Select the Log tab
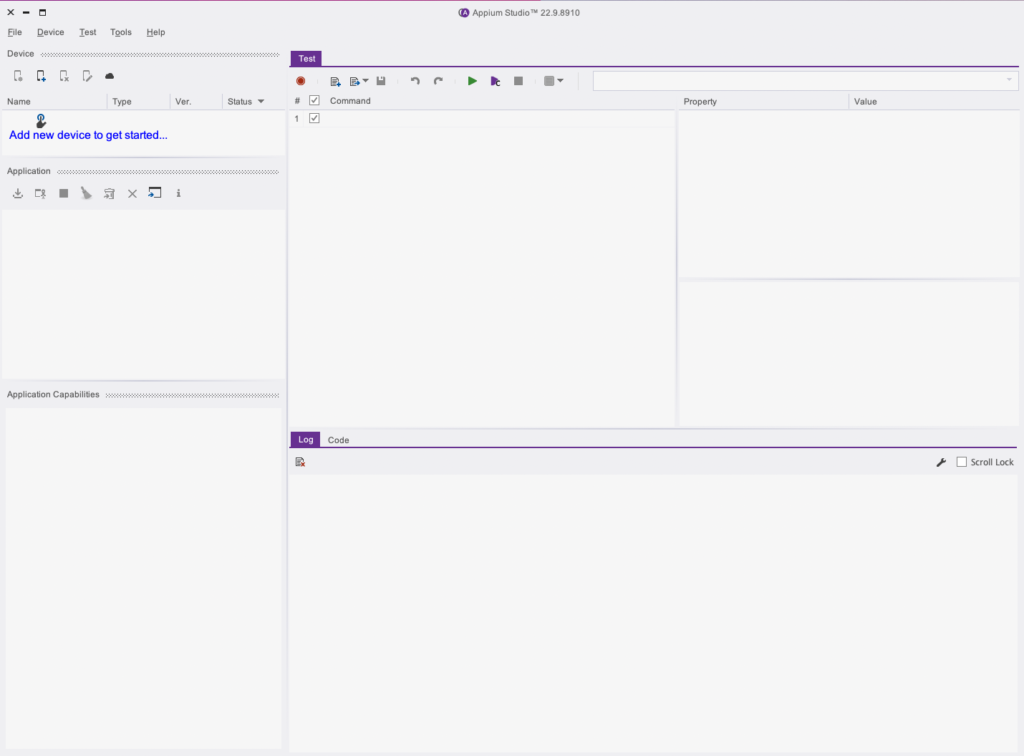1024x756 pixels. tap(306, 439)
